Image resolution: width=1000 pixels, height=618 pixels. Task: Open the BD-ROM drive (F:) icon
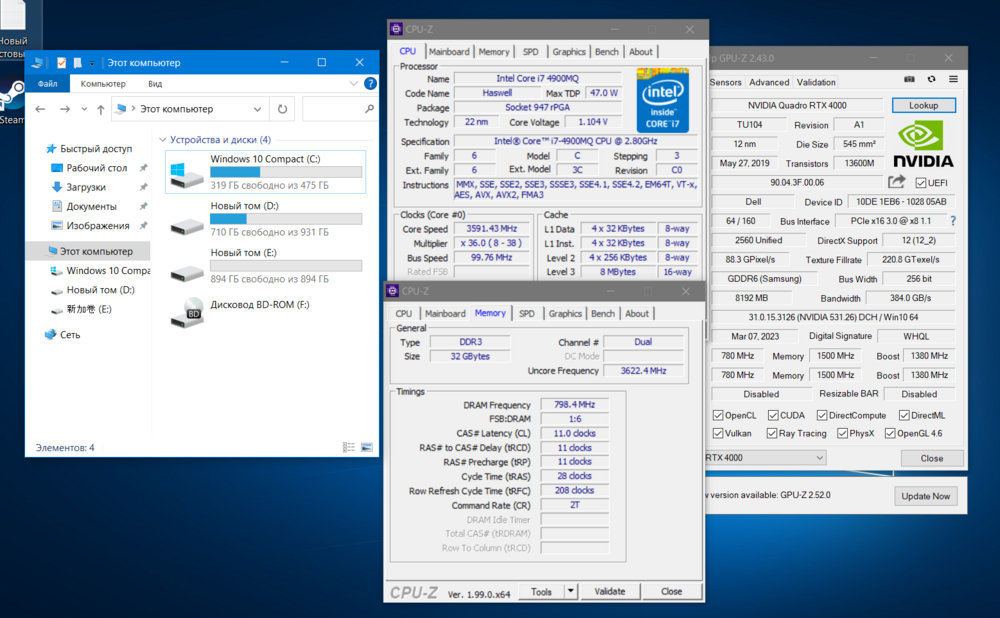tap(187, 312)
